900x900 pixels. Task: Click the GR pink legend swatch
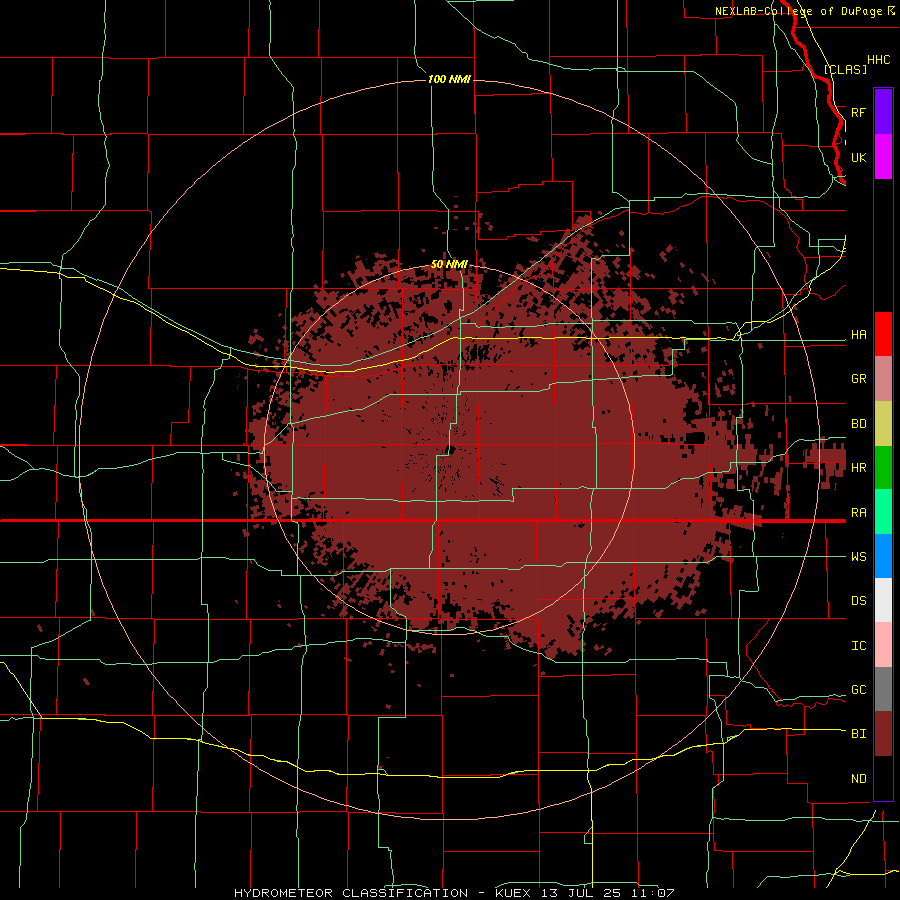tap(883, 379)
